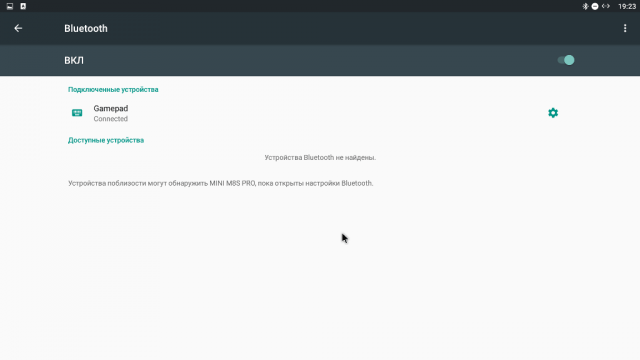
Task: Click the 'ВКЛ' label
Action: 74,60
